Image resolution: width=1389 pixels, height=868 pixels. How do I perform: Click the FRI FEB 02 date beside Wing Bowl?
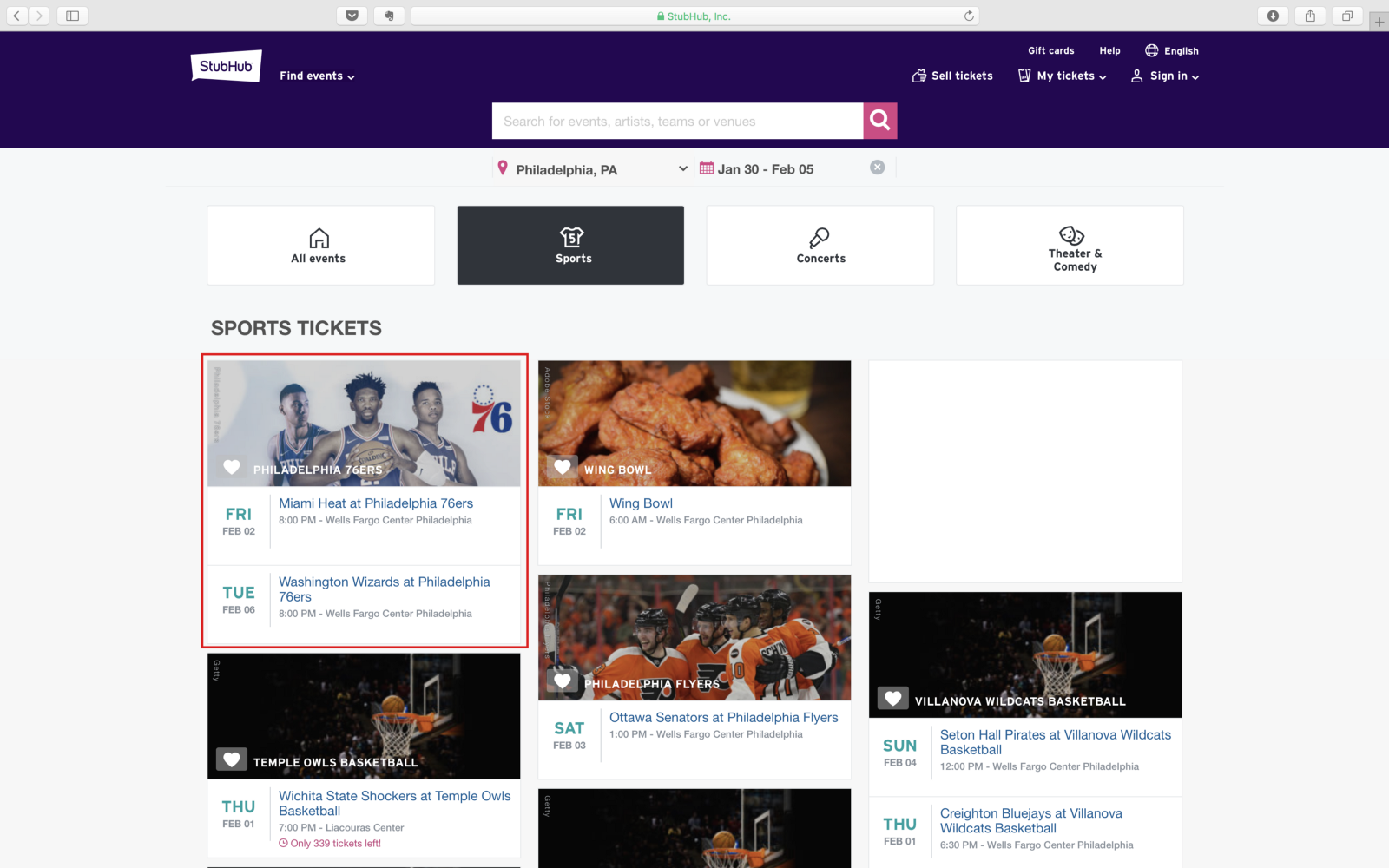pyautogui.click(x=569, y=521)
